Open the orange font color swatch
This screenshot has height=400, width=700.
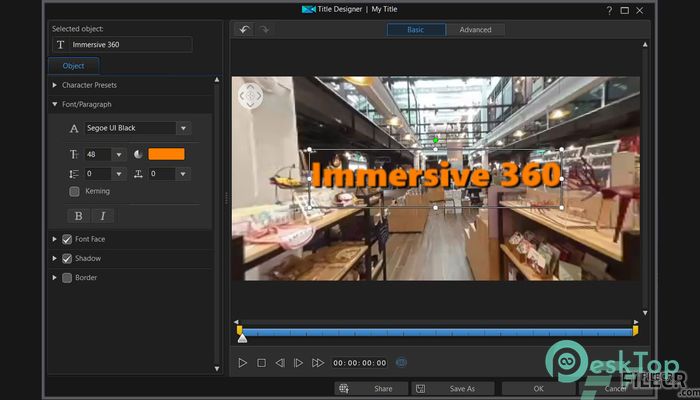166,154
